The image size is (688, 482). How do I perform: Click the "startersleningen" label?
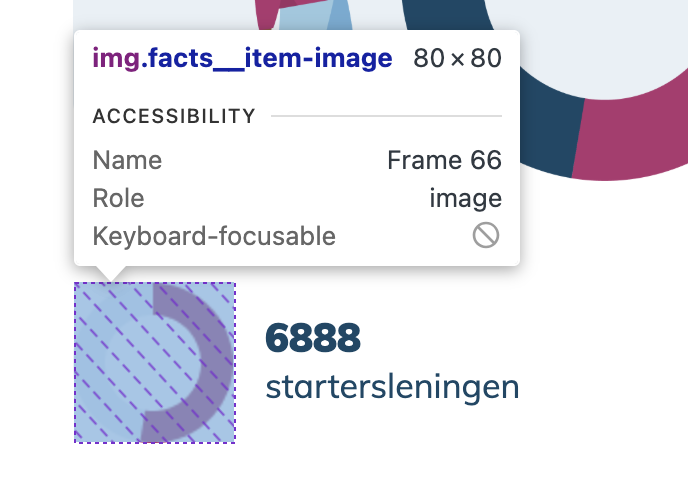(x=392, y=386)
